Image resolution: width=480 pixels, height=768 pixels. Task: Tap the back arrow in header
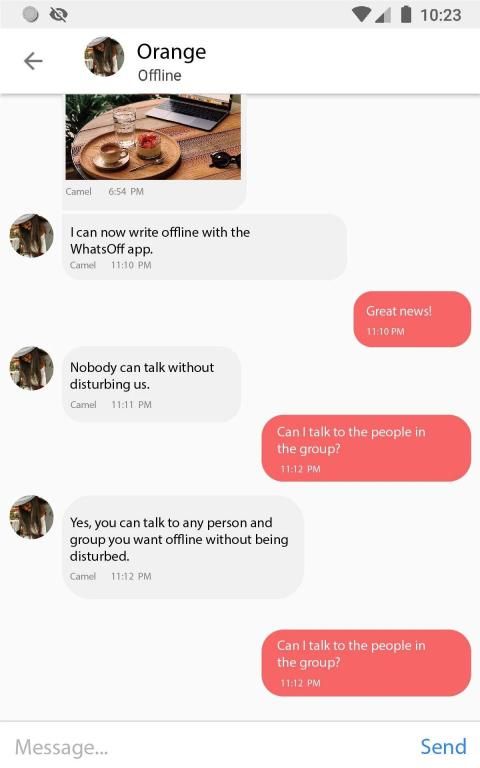click(x=33, y=61)
